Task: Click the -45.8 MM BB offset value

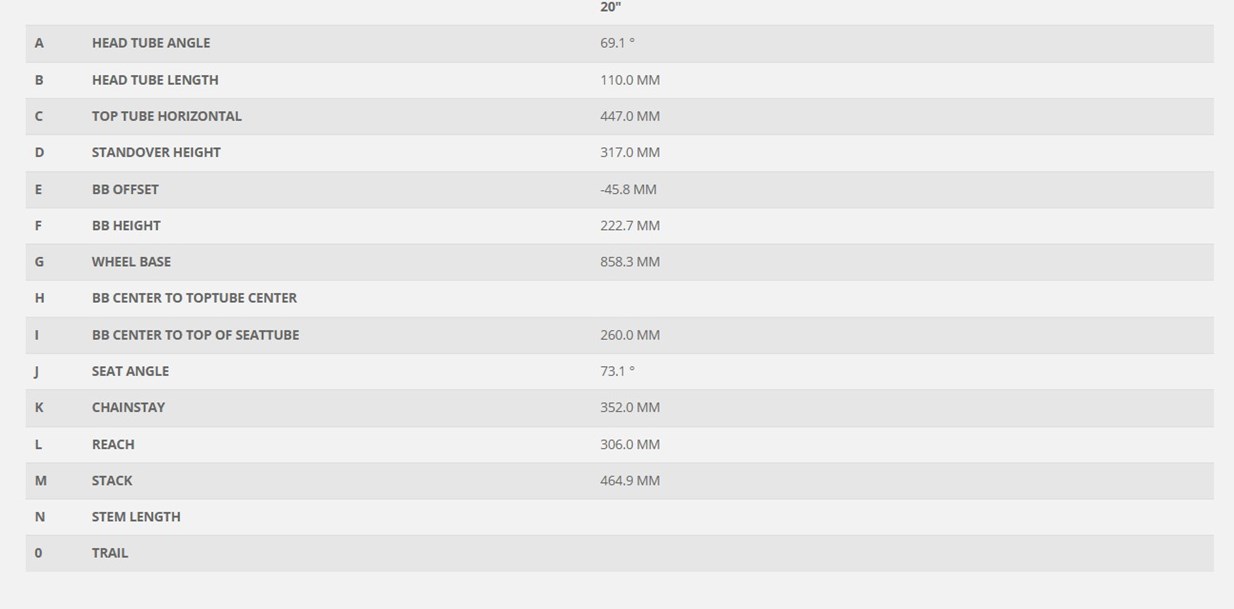Action: coord(628,189)
